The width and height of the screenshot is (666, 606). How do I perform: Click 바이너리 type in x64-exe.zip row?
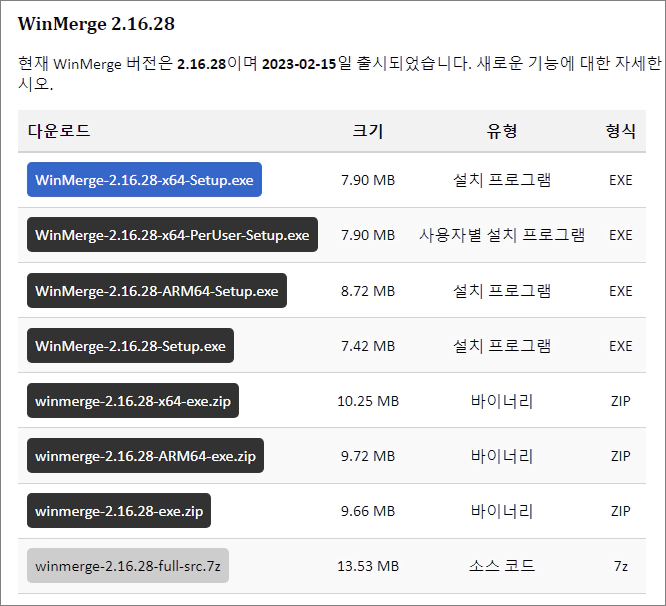[502, 401]
